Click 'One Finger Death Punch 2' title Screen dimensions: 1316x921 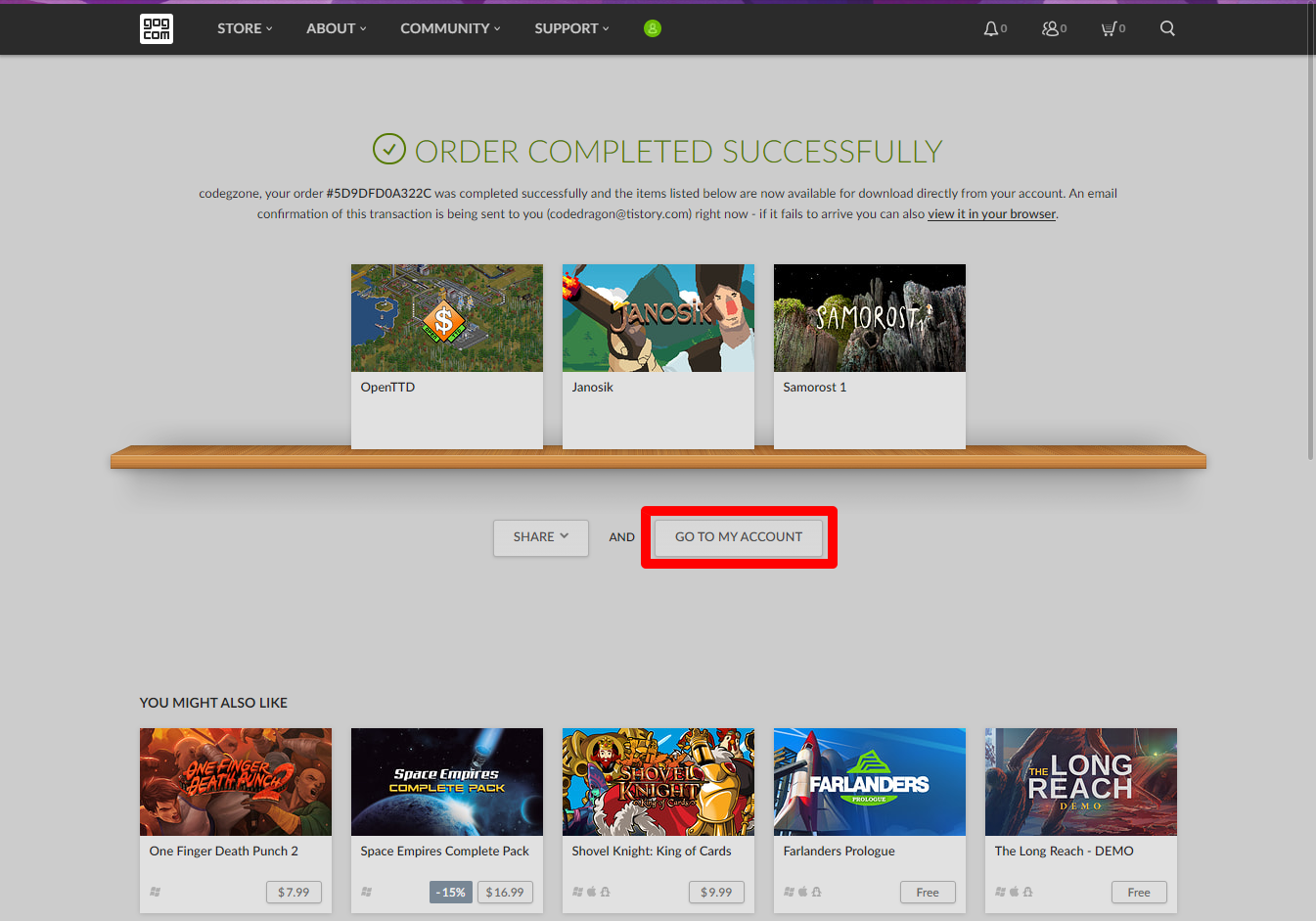pyautogui.click(x=224, y=851)
